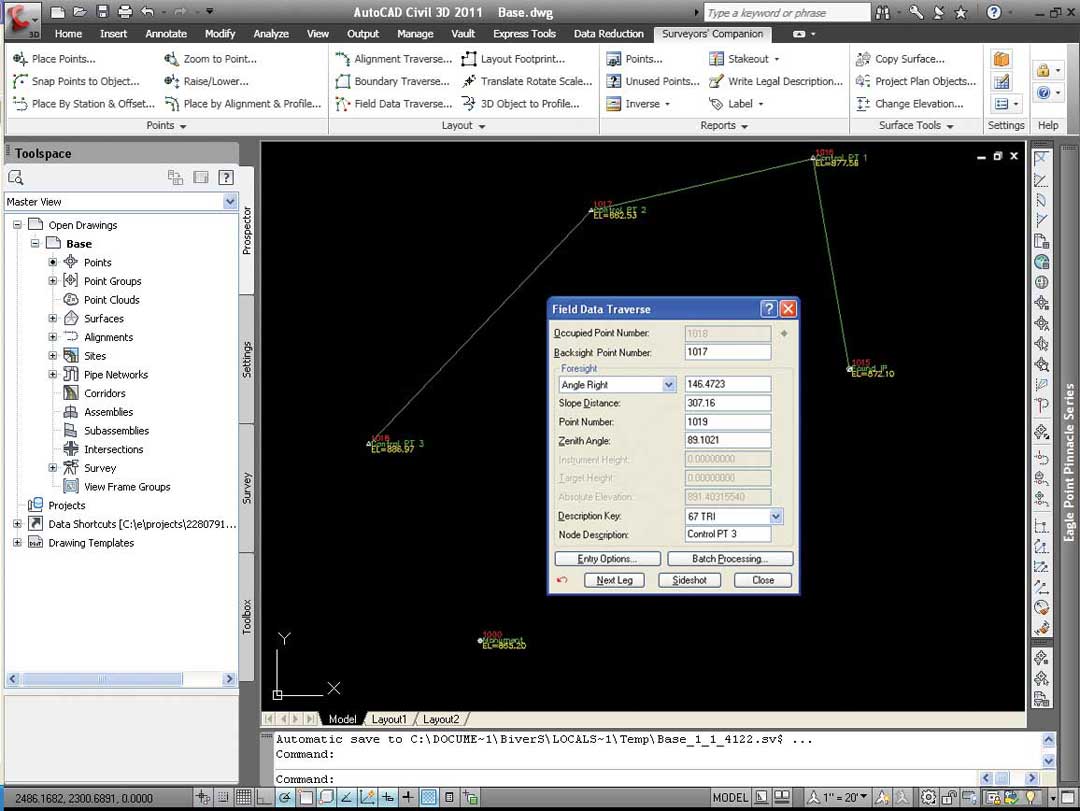Switch to the Layout1 tab
1080x811 pixels.
point(389,719)
